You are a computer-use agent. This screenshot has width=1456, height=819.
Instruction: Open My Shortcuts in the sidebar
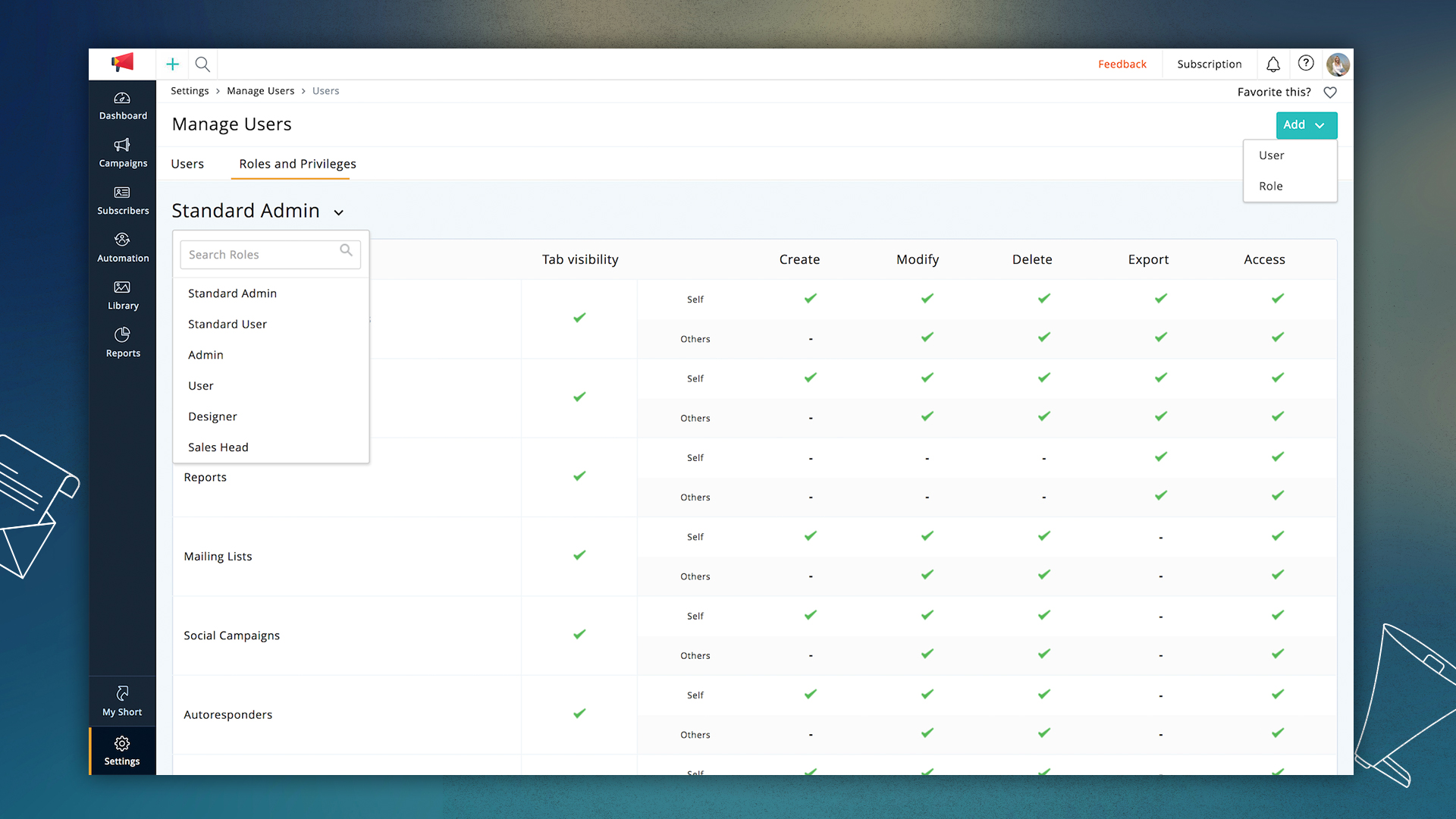[122, 701]
